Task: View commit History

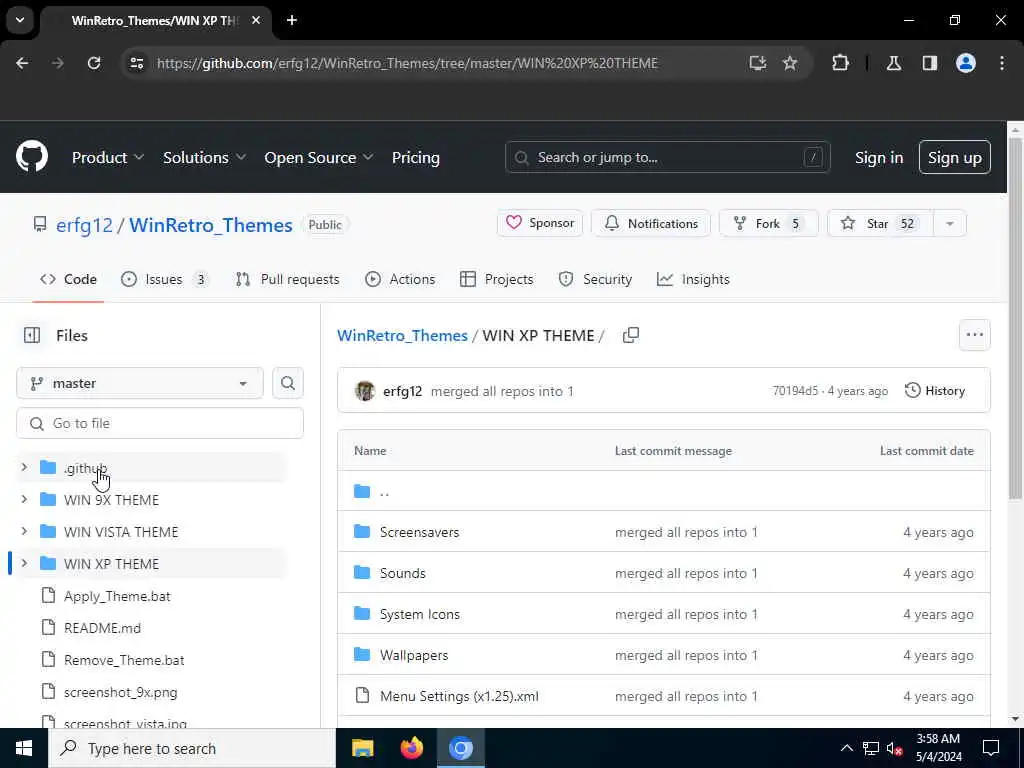Action: coord(935,391)
